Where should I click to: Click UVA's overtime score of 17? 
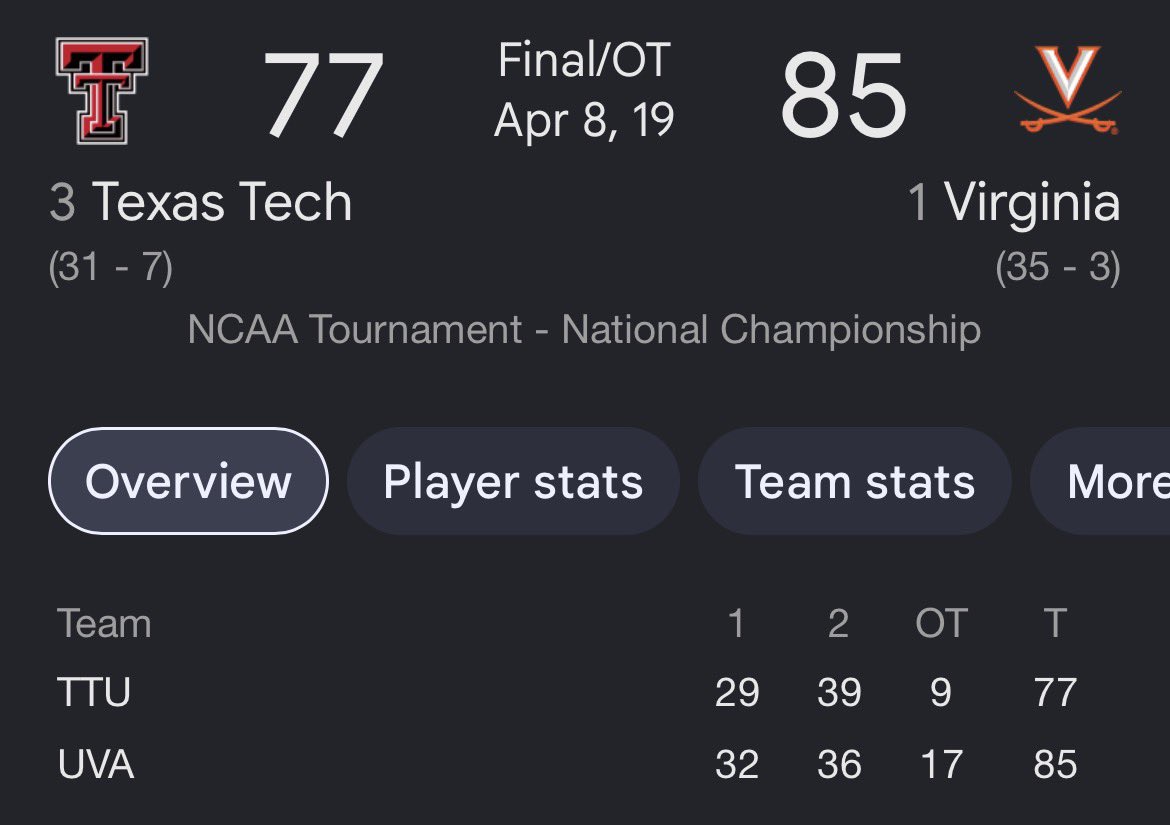[942, 765]
